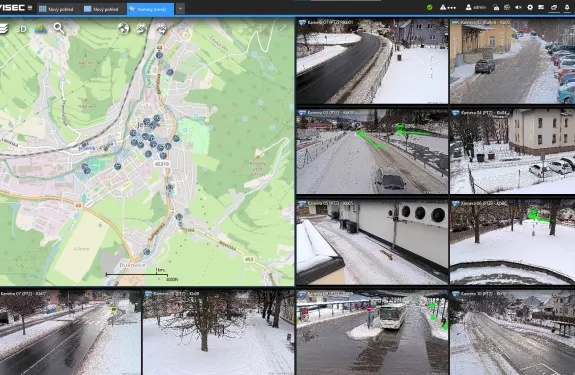
Task: Click the camera marker above the Bukovice road junction
Action: (179, 217)
